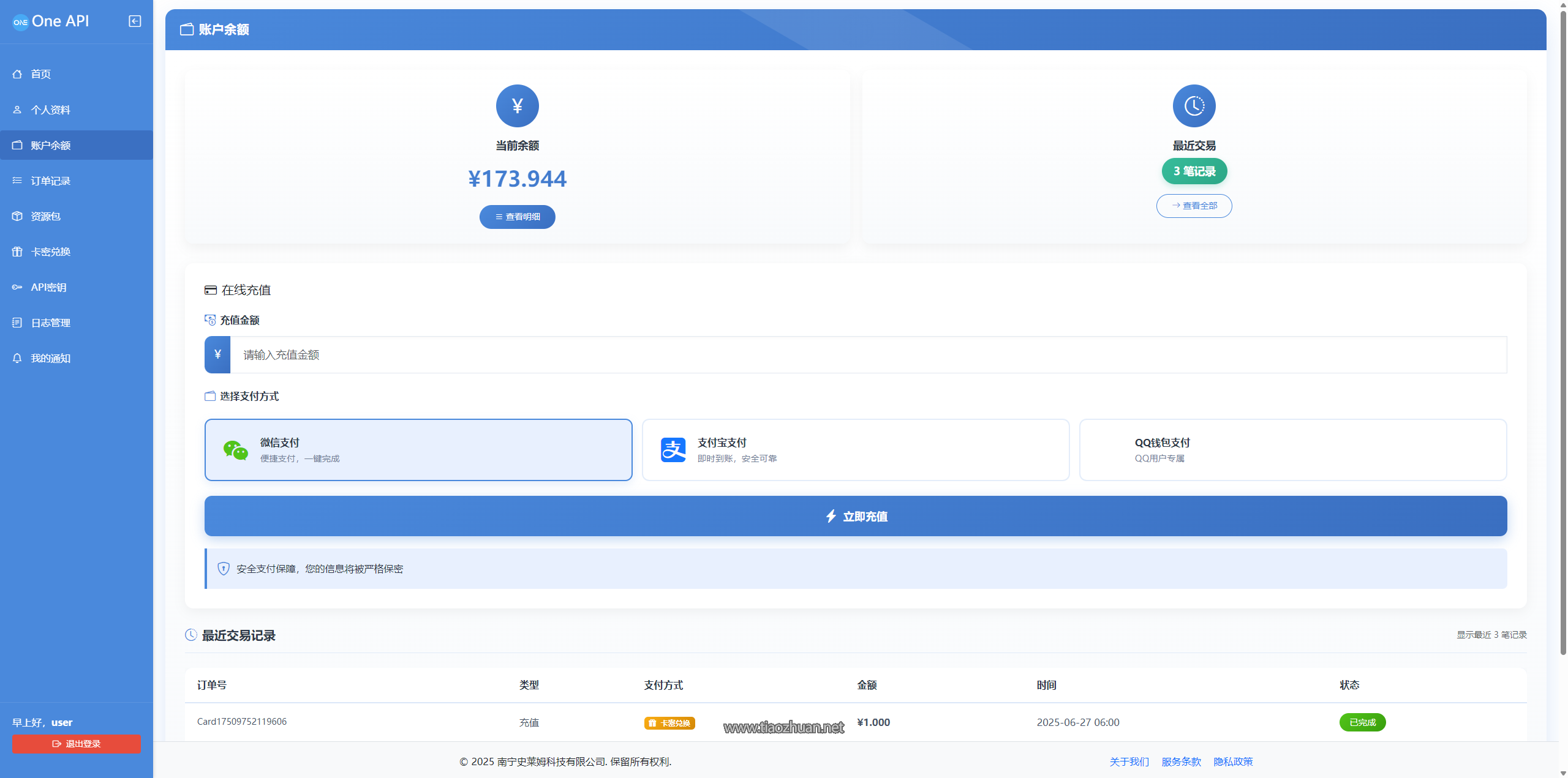Open the 关于我们 footer link
This screenshot has width=1568, height=778.
click(x=1129, y=761)
